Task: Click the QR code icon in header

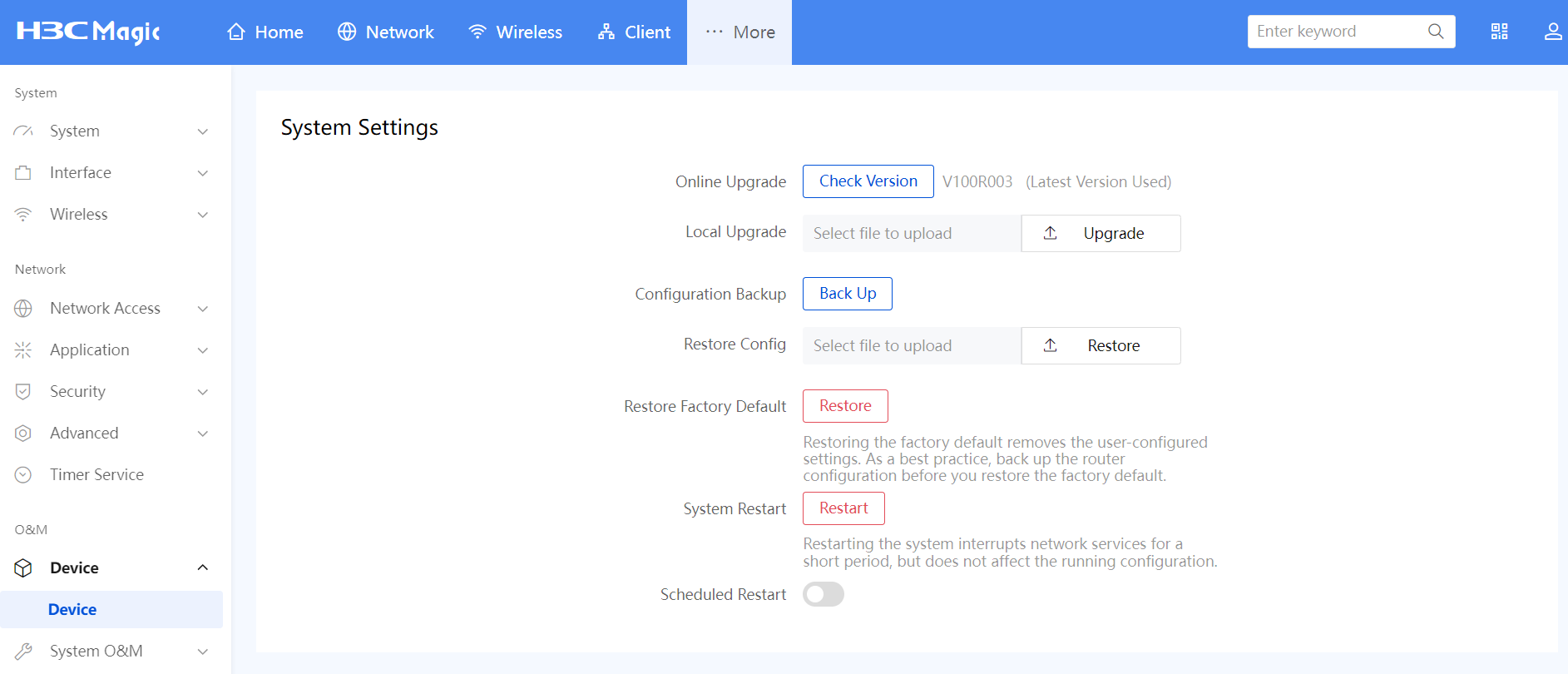Action: tap(1499, 32)
